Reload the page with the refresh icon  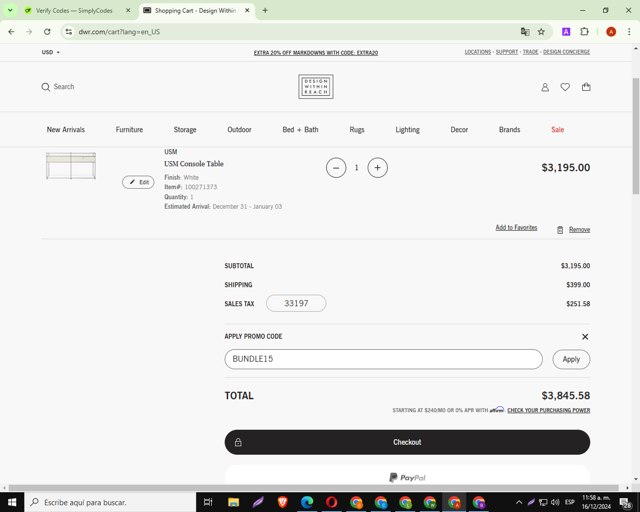click(47, 32)
